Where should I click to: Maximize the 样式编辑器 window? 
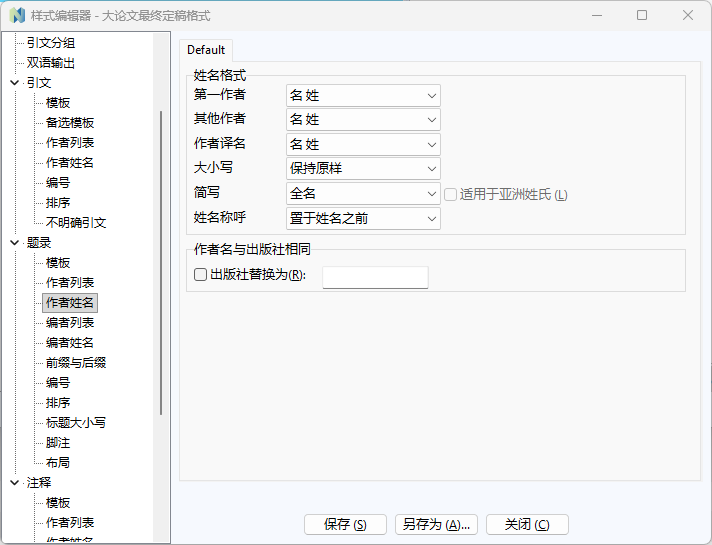click(x=642, y=15)
